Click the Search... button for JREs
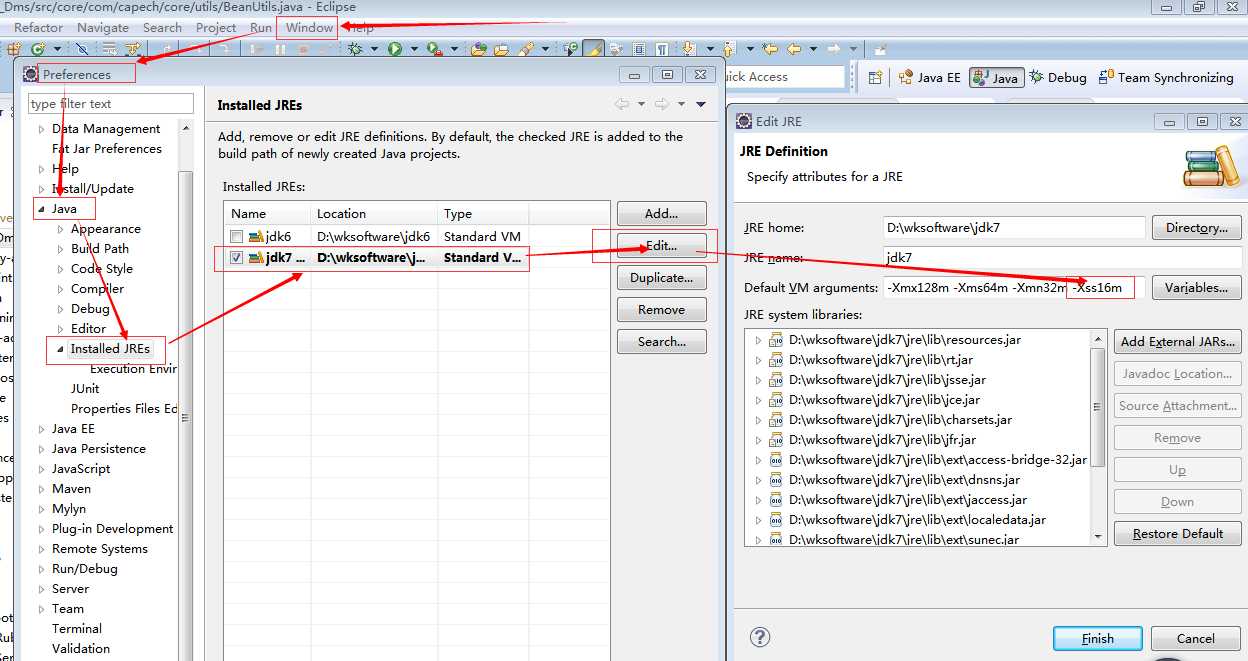The width and height of the screenshot is (1248, 661). (x=661, y=341)
